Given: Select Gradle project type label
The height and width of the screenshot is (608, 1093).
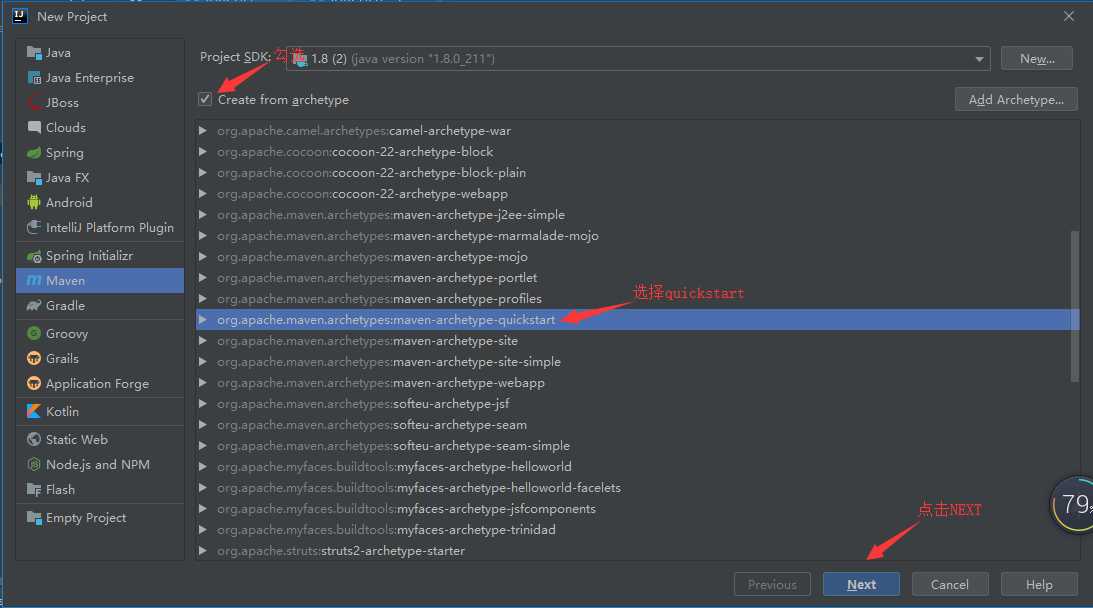Looking at the screenshot, I should click(x=66, y=306).
